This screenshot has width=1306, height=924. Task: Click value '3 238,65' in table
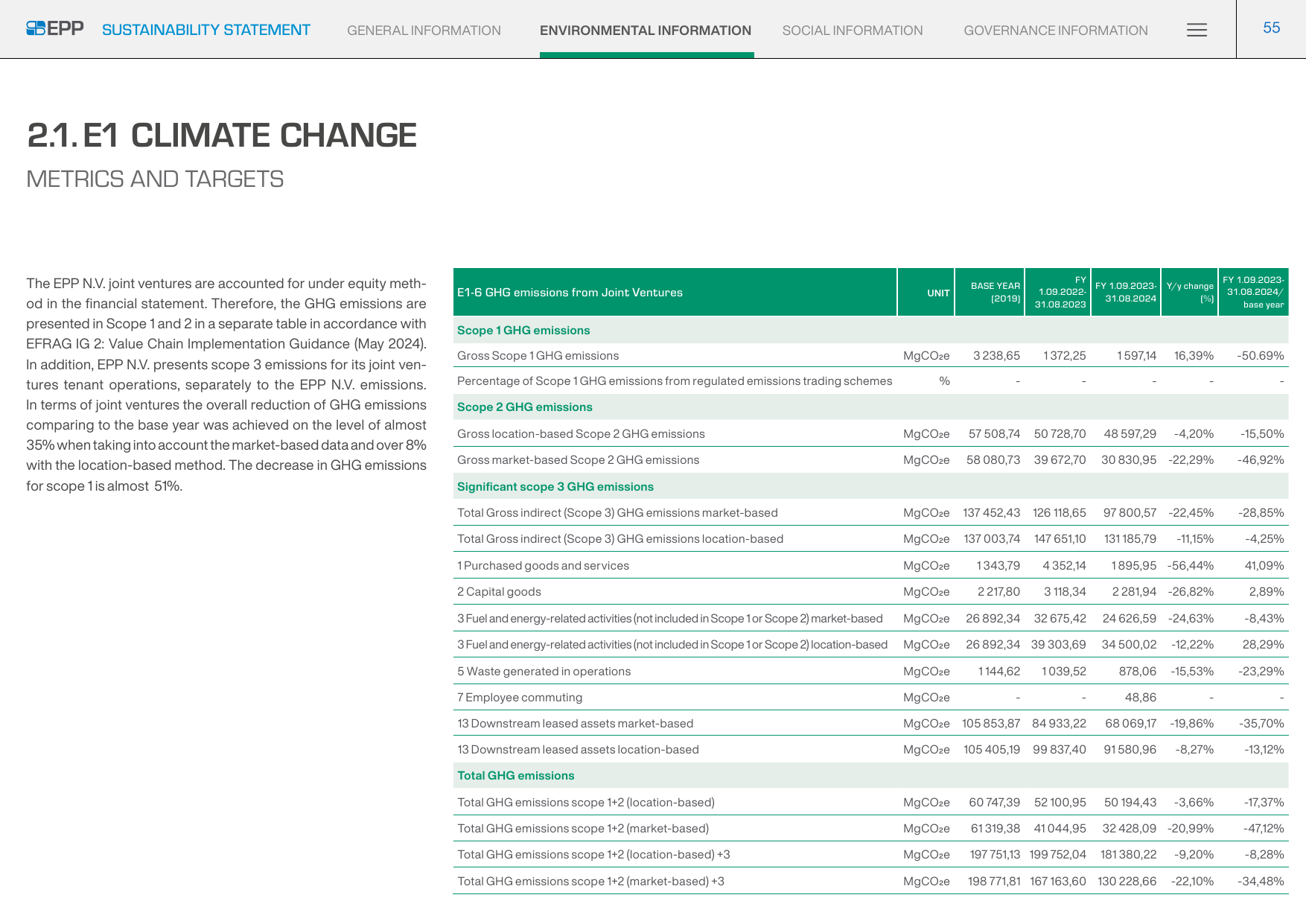pos(996,356)
